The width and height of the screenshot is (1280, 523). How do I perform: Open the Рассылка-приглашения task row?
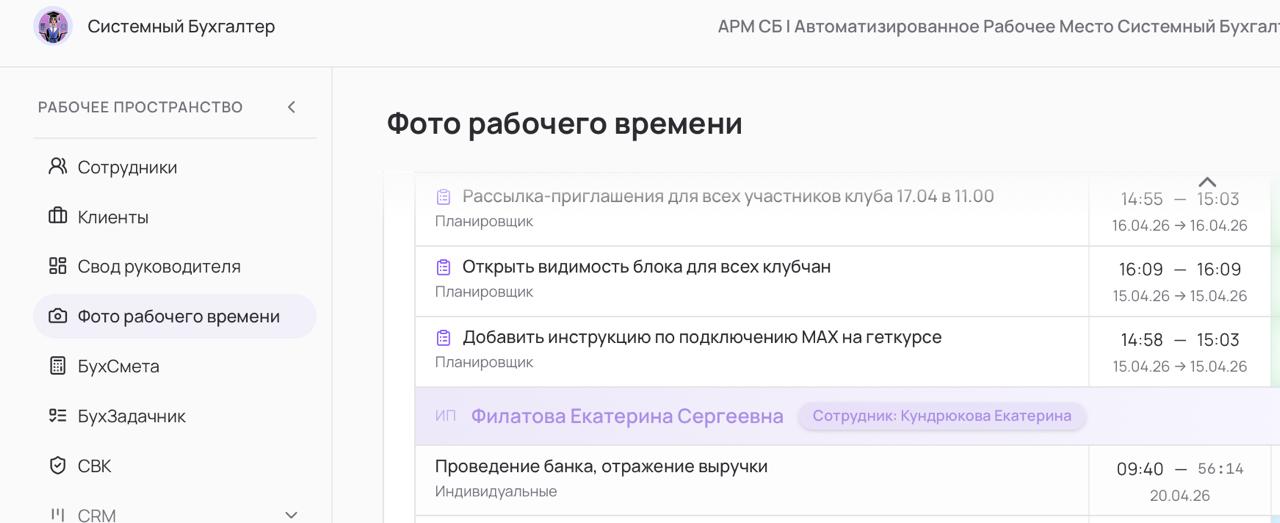click(x=727, y=197)
